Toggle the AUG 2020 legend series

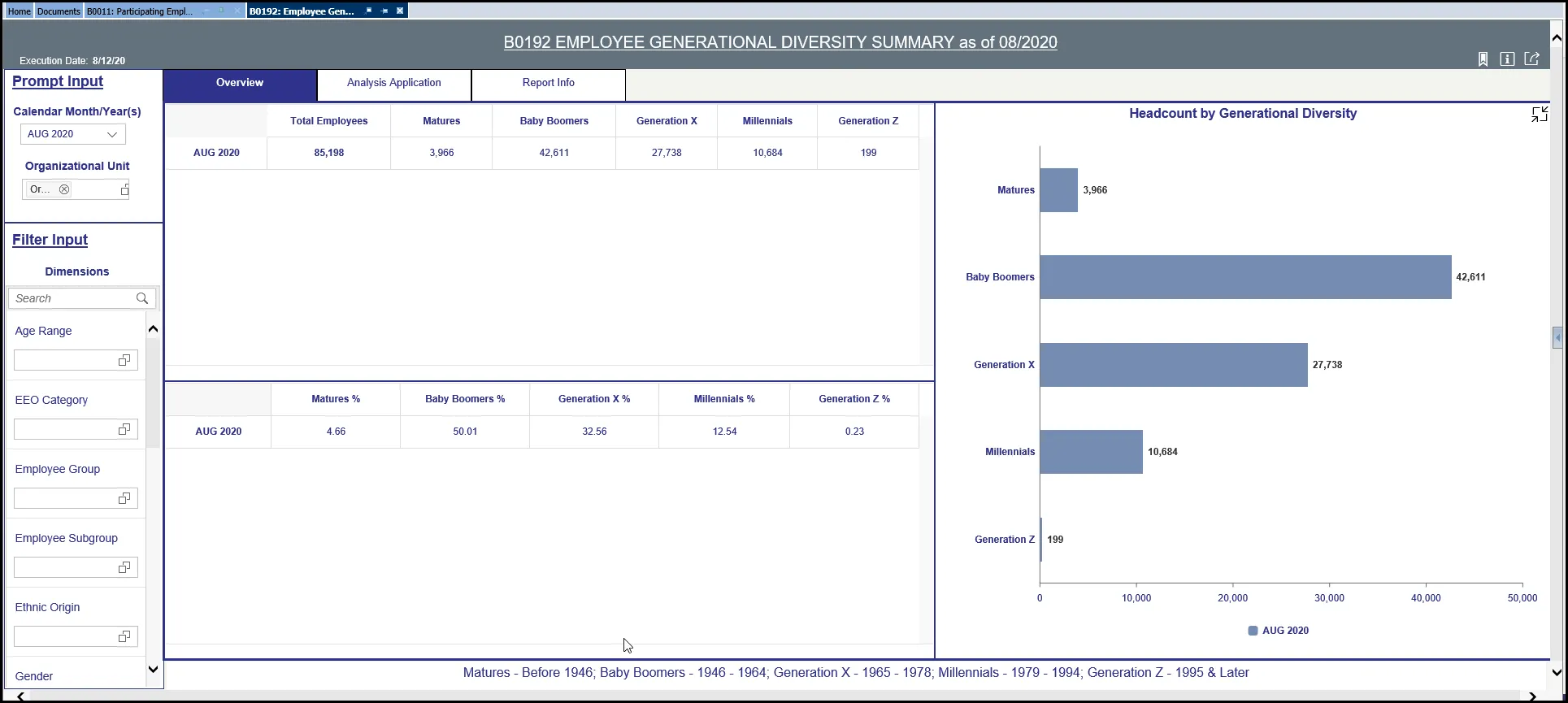[1278, 631]
